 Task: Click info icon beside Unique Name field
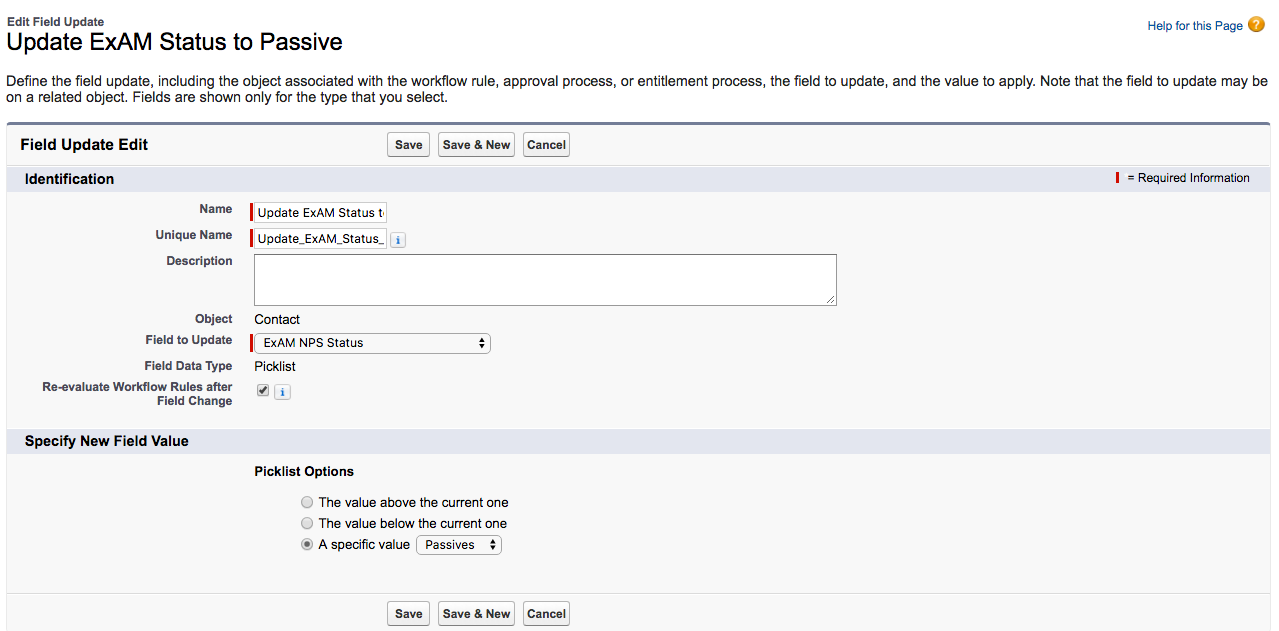[x=398, y=240]
